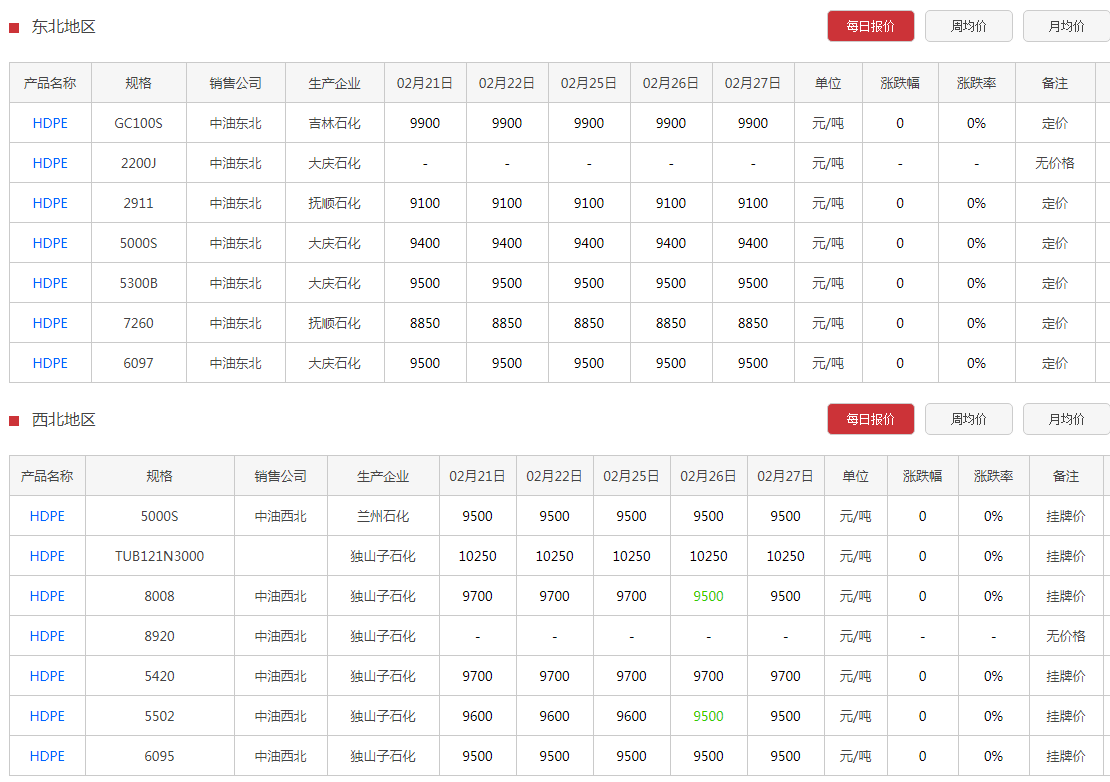
Task: Click 02月22日 price 9100 in 2911 row
Action: (x=507, y=203)
